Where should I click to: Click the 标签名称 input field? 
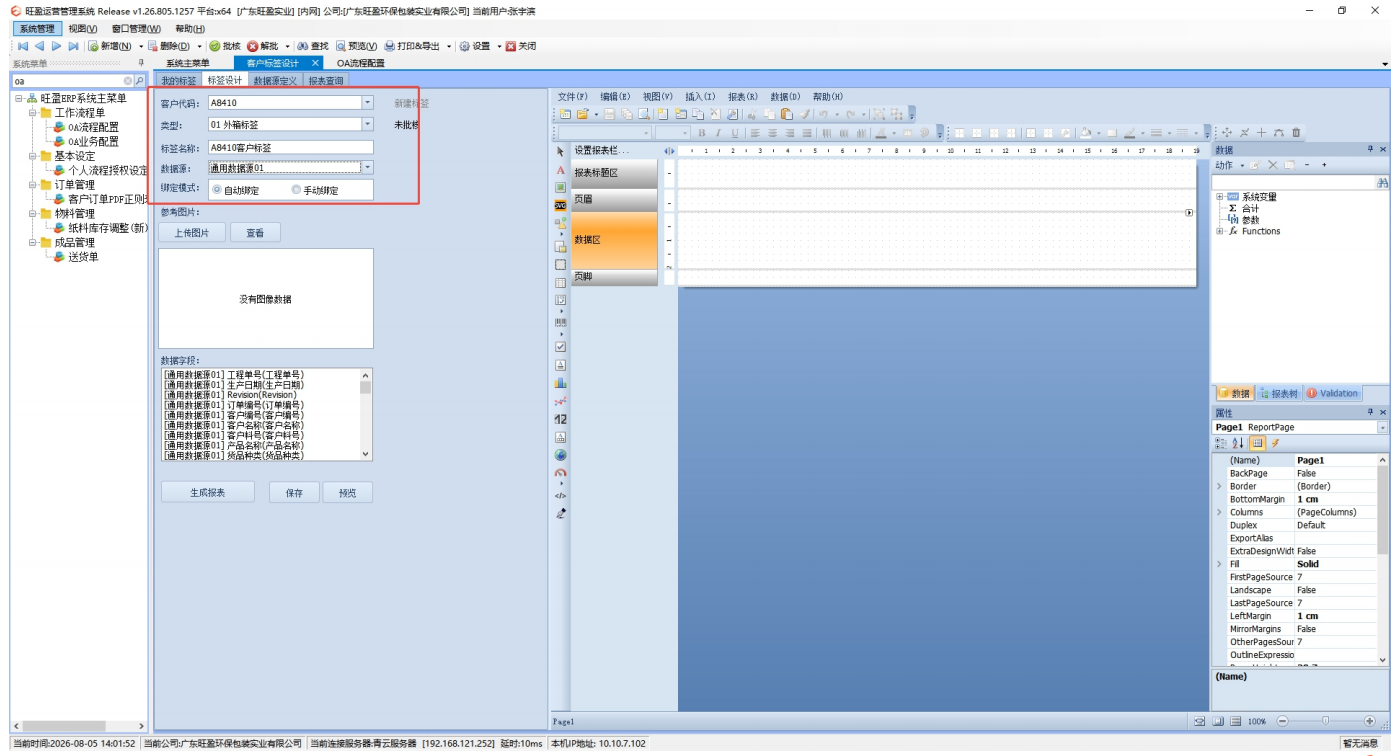coord(290,147)
